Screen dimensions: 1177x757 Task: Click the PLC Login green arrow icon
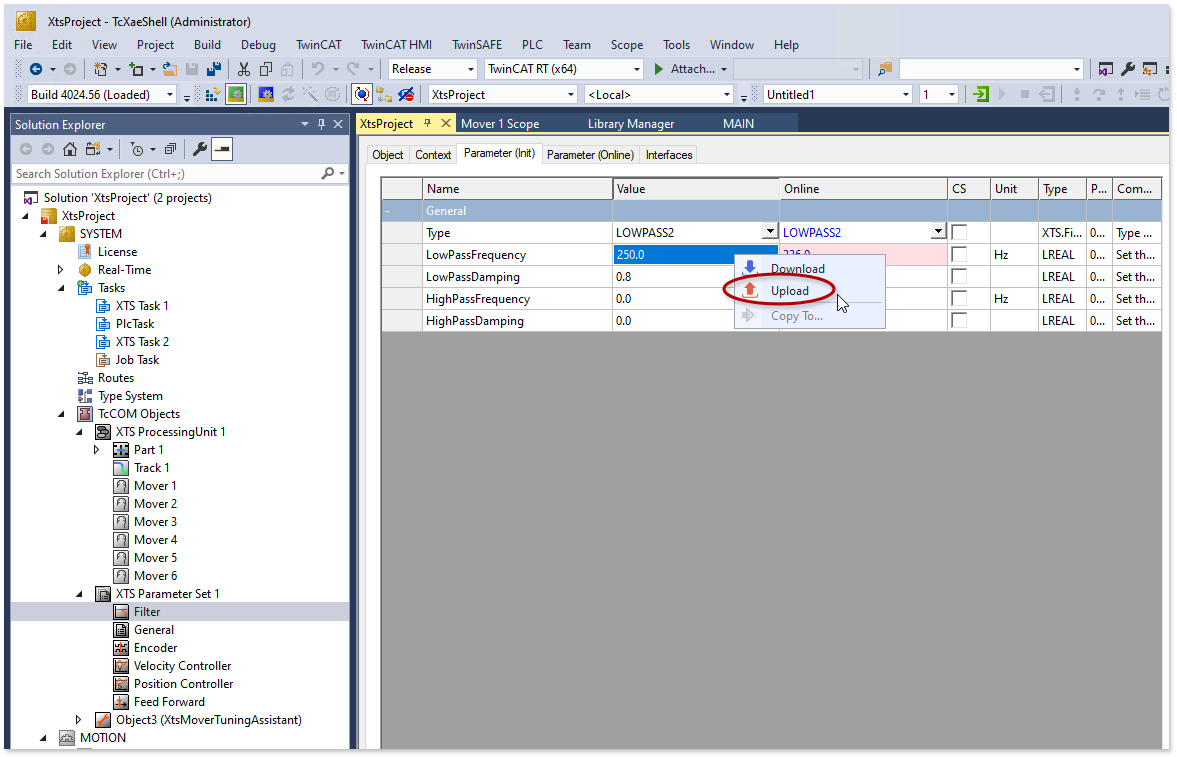pos(980,95)
